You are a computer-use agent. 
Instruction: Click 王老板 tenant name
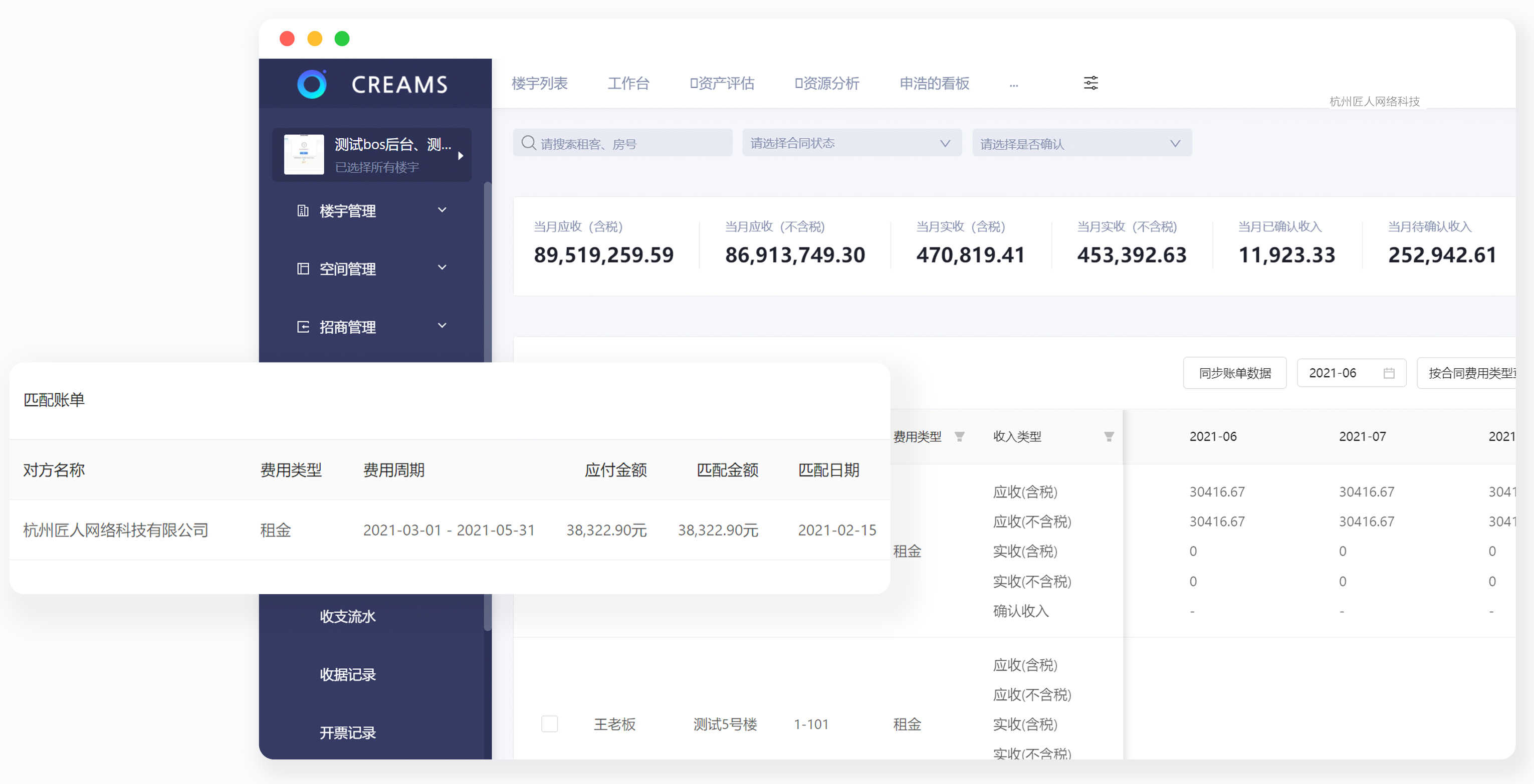pyautogui.click(x=614, y=724)
